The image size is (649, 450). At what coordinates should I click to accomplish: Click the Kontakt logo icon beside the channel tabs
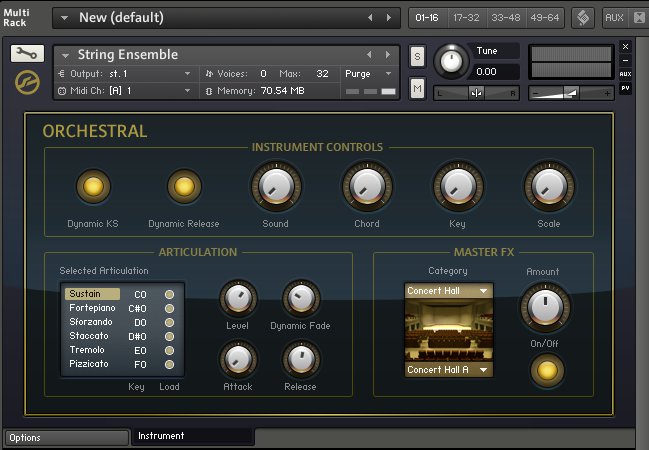pyautogui.click(x=584, y=18)
